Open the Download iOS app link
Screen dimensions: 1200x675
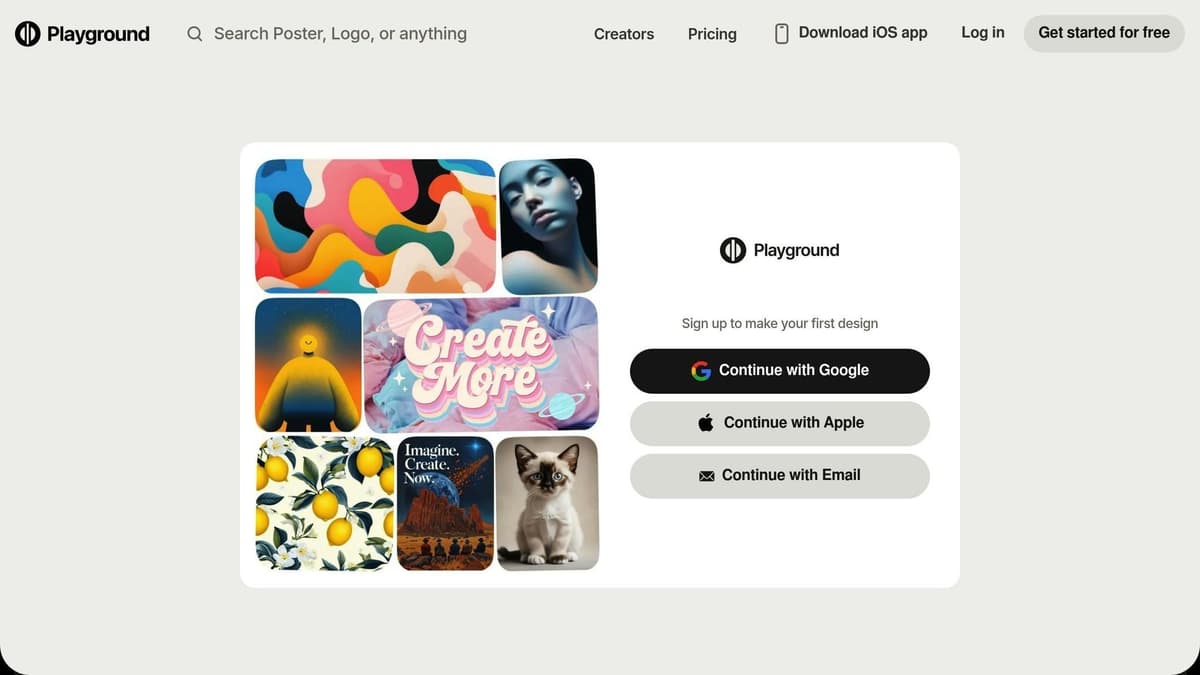(x=863, y=33)
